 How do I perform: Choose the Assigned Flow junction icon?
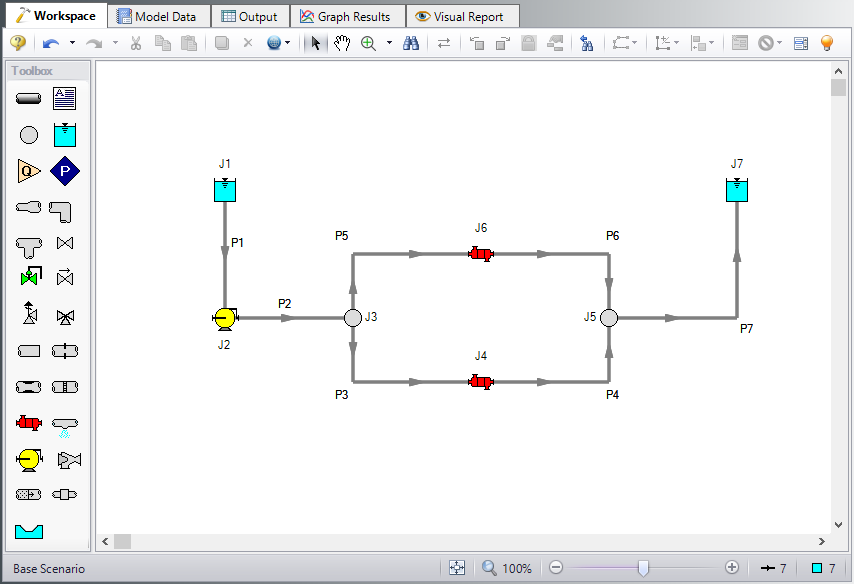pyautogui.click(x=28, y=171)
